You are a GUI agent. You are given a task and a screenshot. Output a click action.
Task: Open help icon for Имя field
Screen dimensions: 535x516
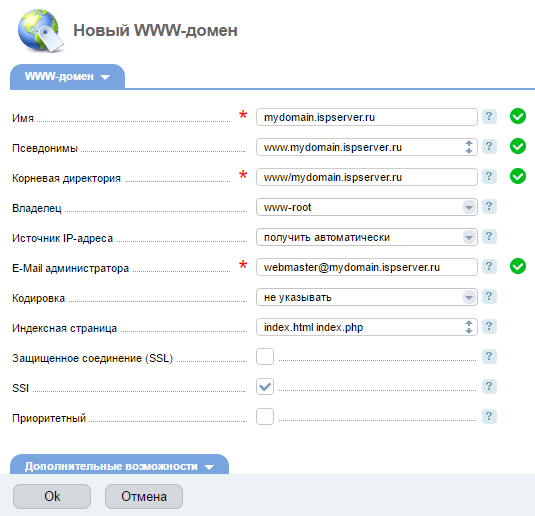[489, 117]
